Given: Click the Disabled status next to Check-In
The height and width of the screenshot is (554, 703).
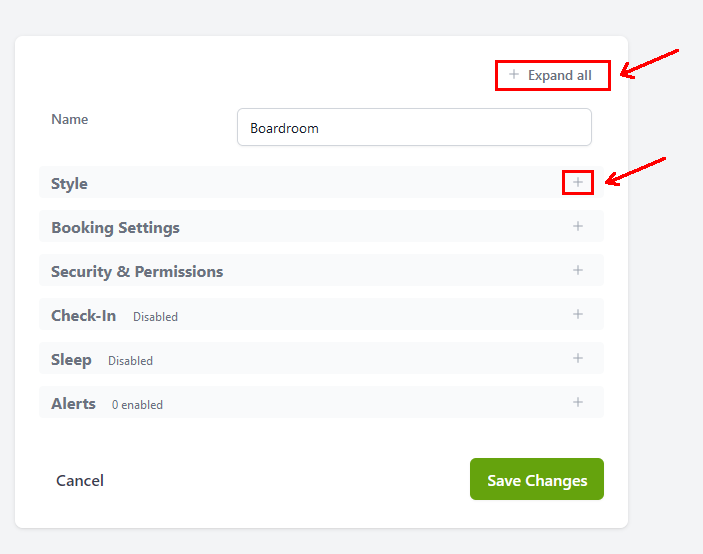Looking at the screenshot, I should [155, 317].
